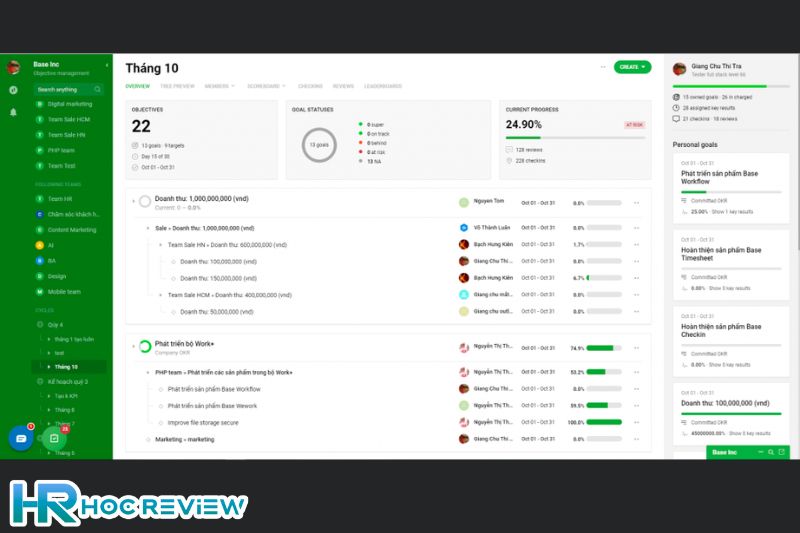Screen dimensions: 800x533
Task: Click Show 1 key results link
Action: coord(732,212)
